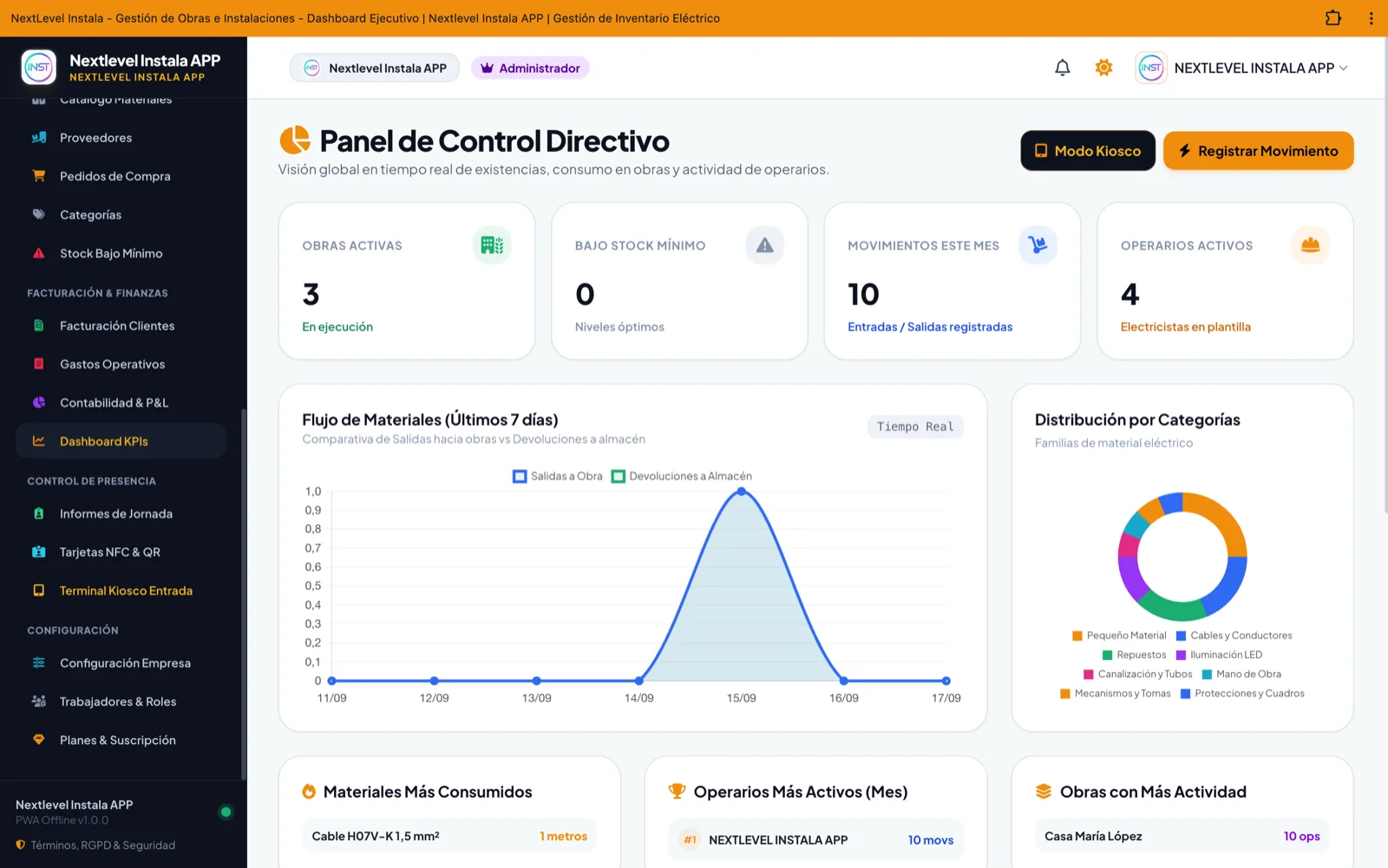Click the Nextlevel Instala APP company chip

[x=375, y=68]
